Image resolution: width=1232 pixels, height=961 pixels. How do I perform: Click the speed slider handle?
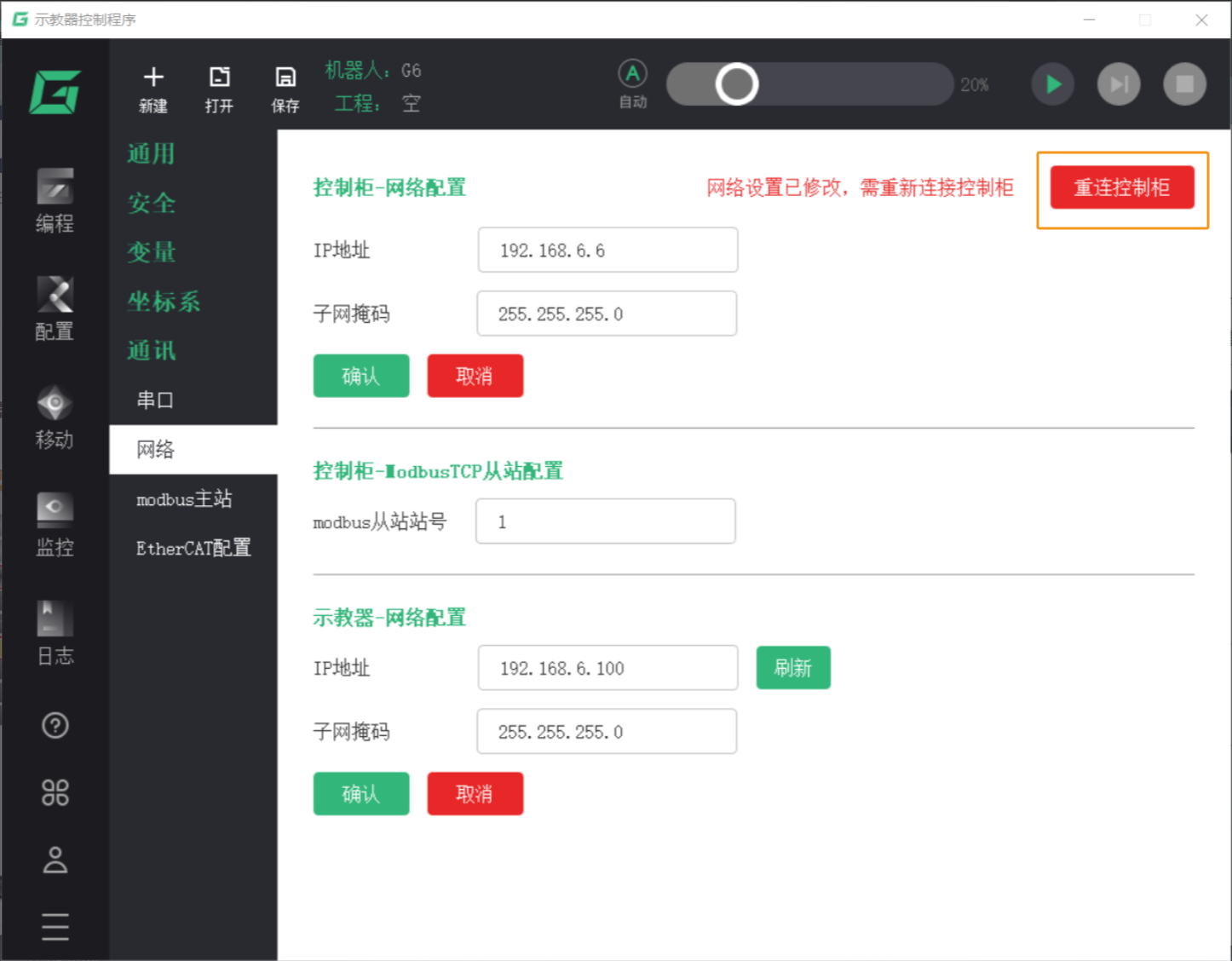point(737,83)
